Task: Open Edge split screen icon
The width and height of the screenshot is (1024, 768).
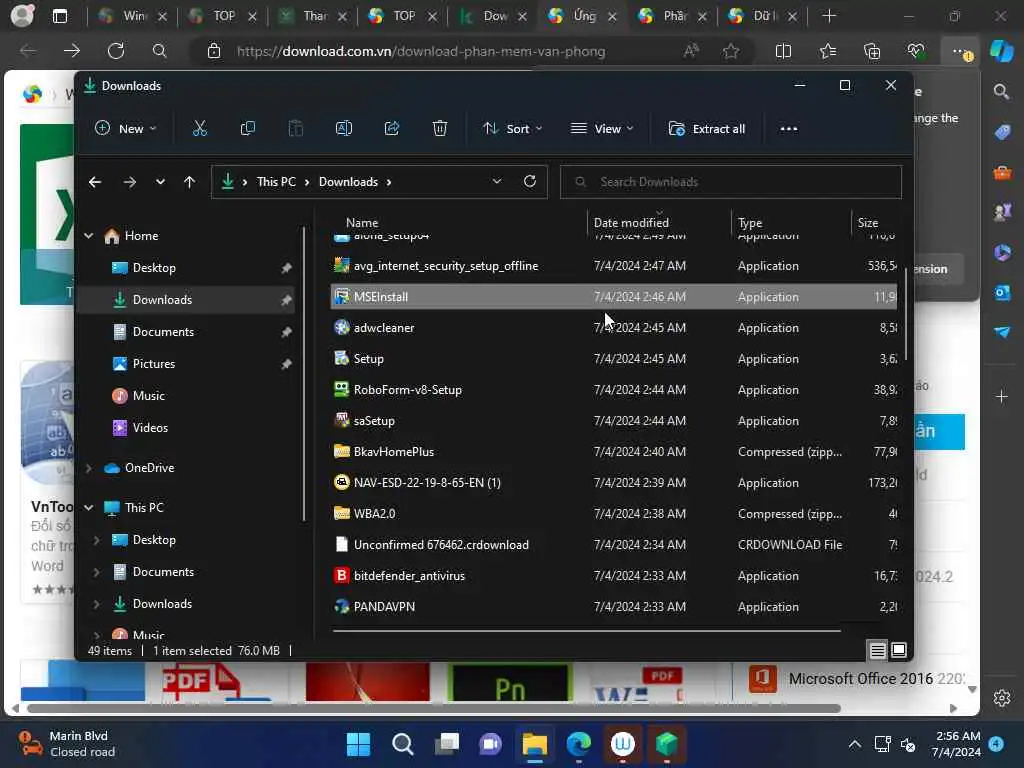Action: (x=783, y=51)
